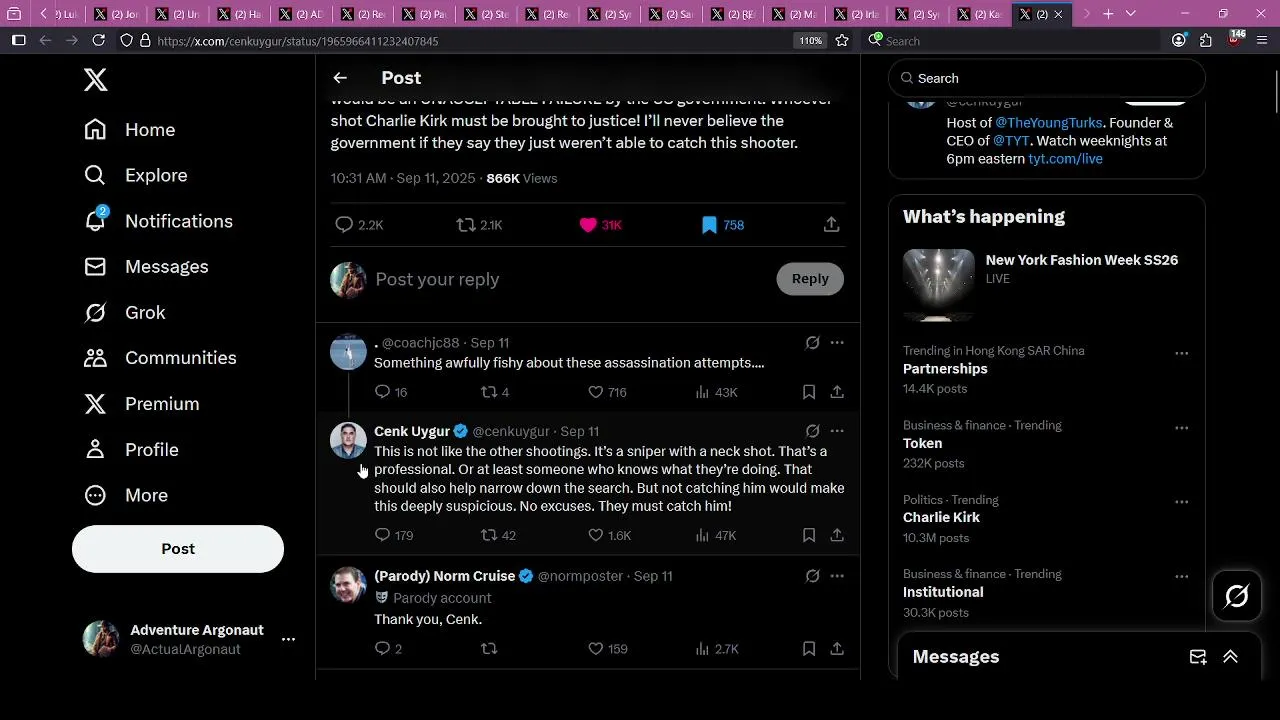Open Messages in the sidebar

coord(146,267)
